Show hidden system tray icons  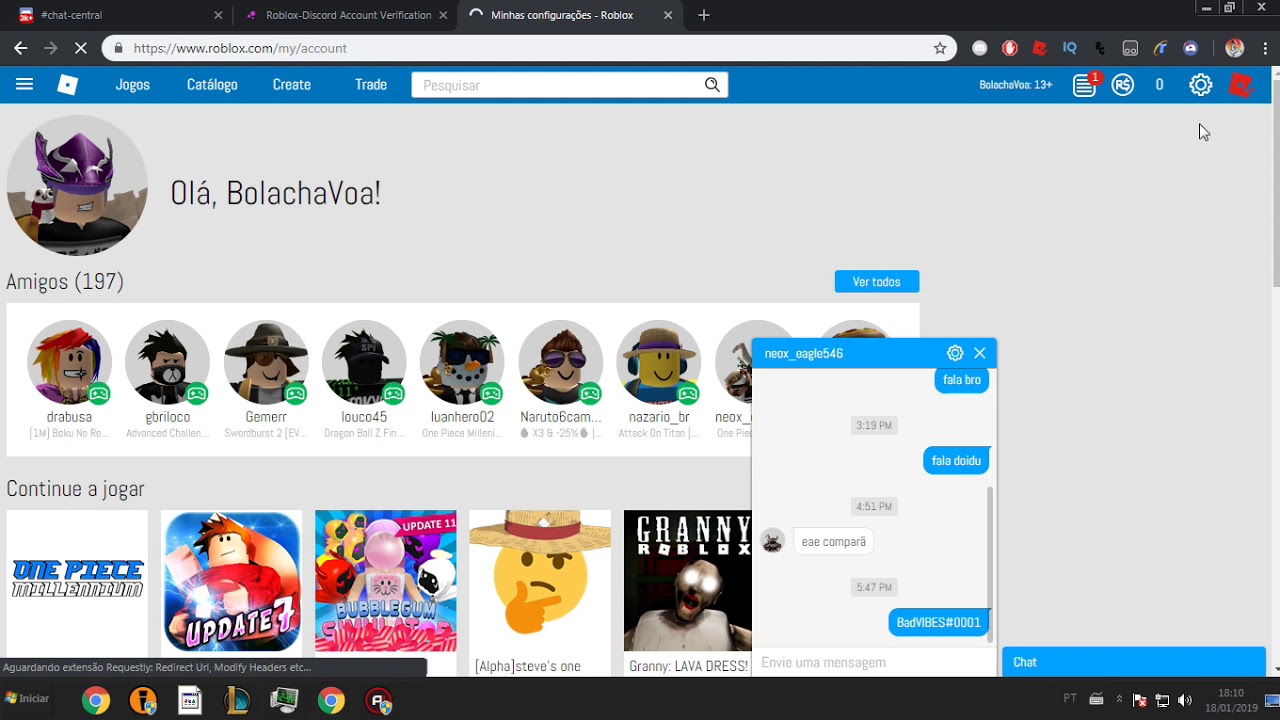pyautogui.click(x=1119, y=700)
